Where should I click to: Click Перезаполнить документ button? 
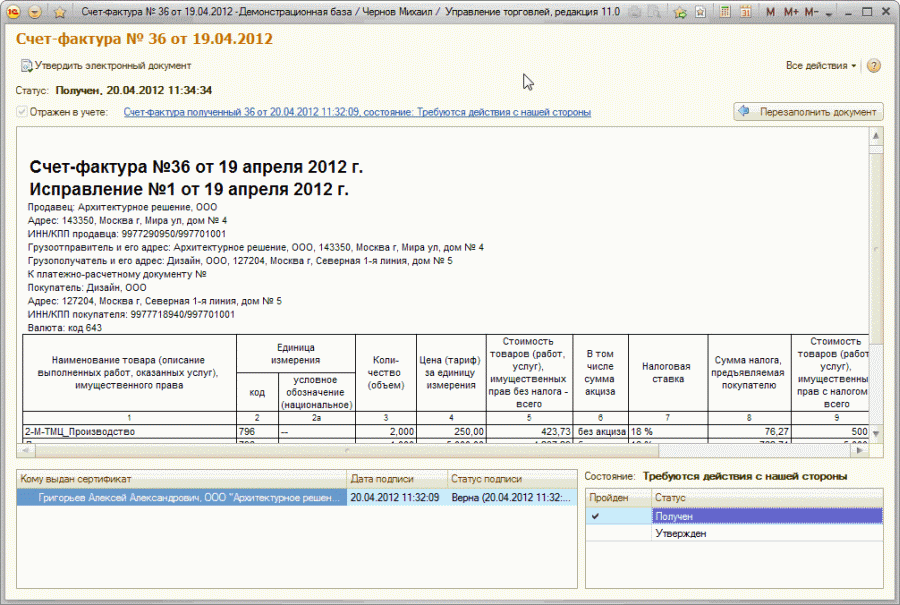click(808, 112)
